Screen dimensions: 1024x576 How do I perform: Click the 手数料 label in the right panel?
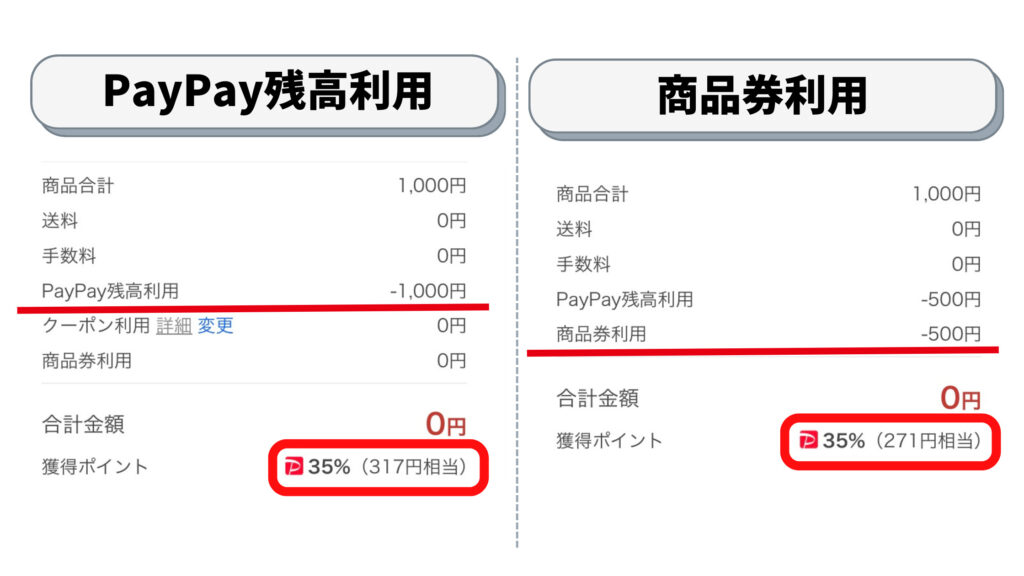click(583, 264)
